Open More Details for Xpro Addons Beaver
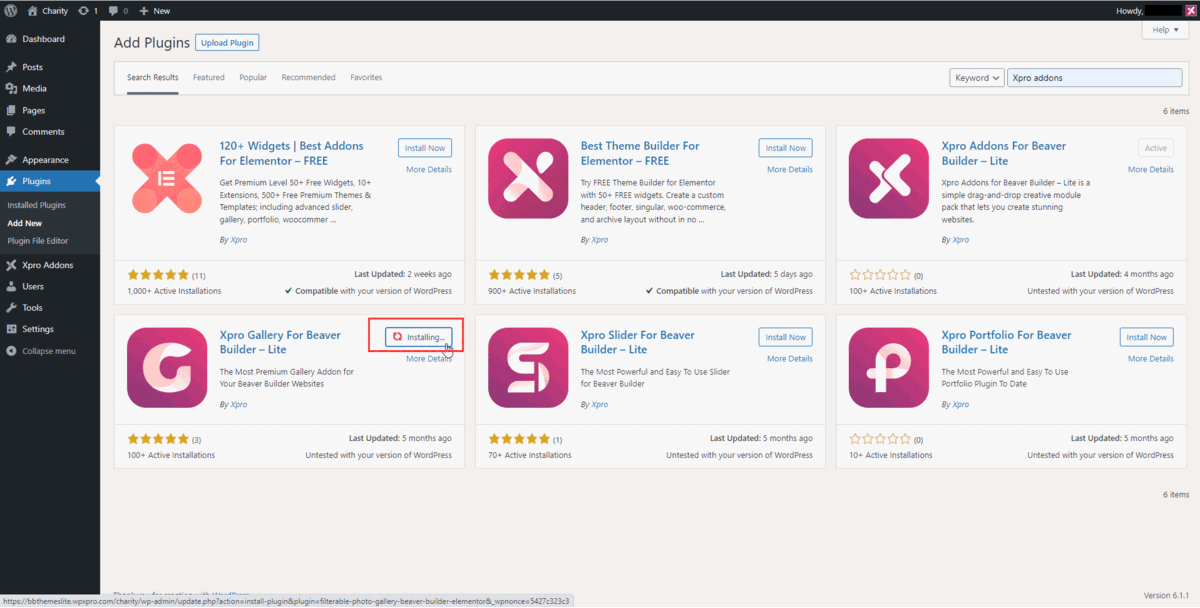The width and height of the screenshot is (1200, 608). pyautogui.click(x=1151, y=170)
